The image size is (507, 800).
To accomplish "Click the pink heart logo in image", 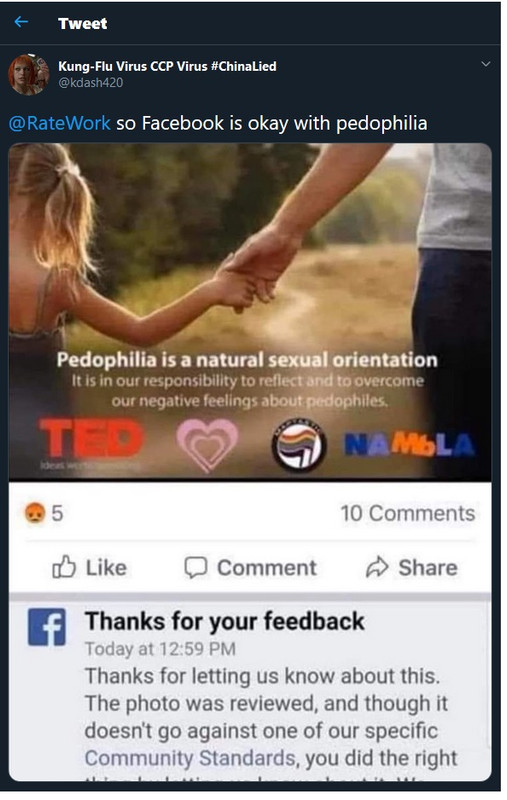I will click(207, 444).
